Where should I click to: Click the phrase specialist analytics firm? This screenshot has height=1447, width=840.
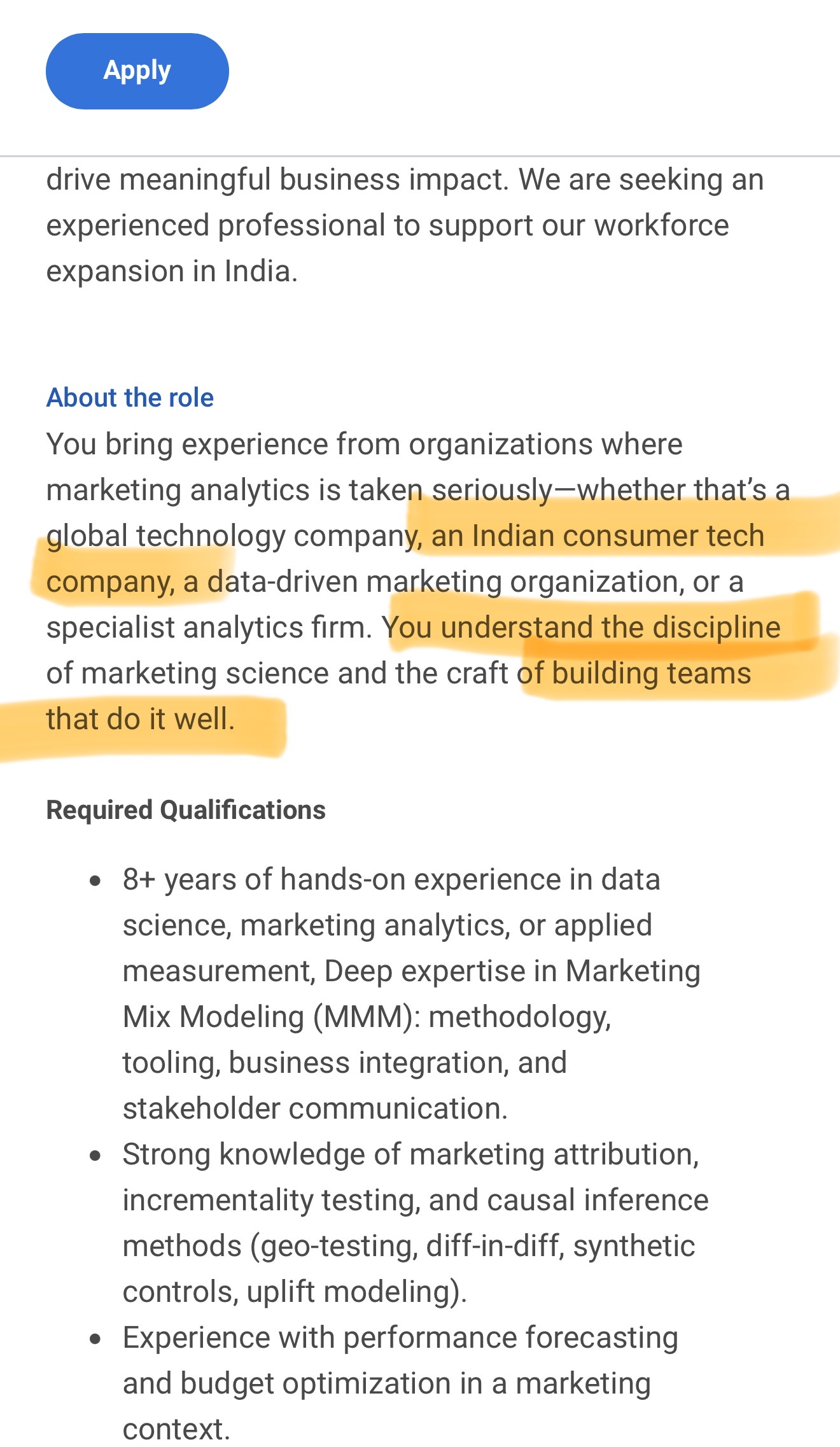coord(209,627)
